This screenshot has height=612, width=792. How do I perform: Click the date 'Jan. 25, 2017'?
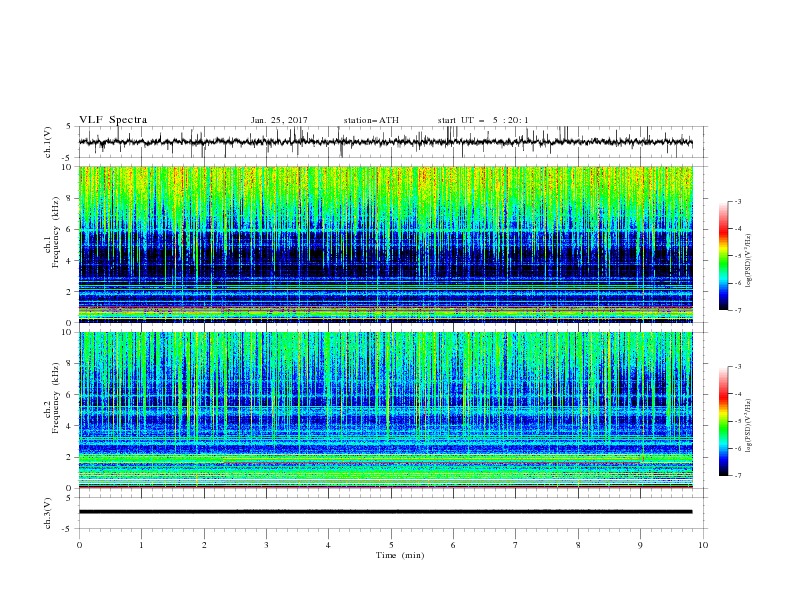(279, 120)
